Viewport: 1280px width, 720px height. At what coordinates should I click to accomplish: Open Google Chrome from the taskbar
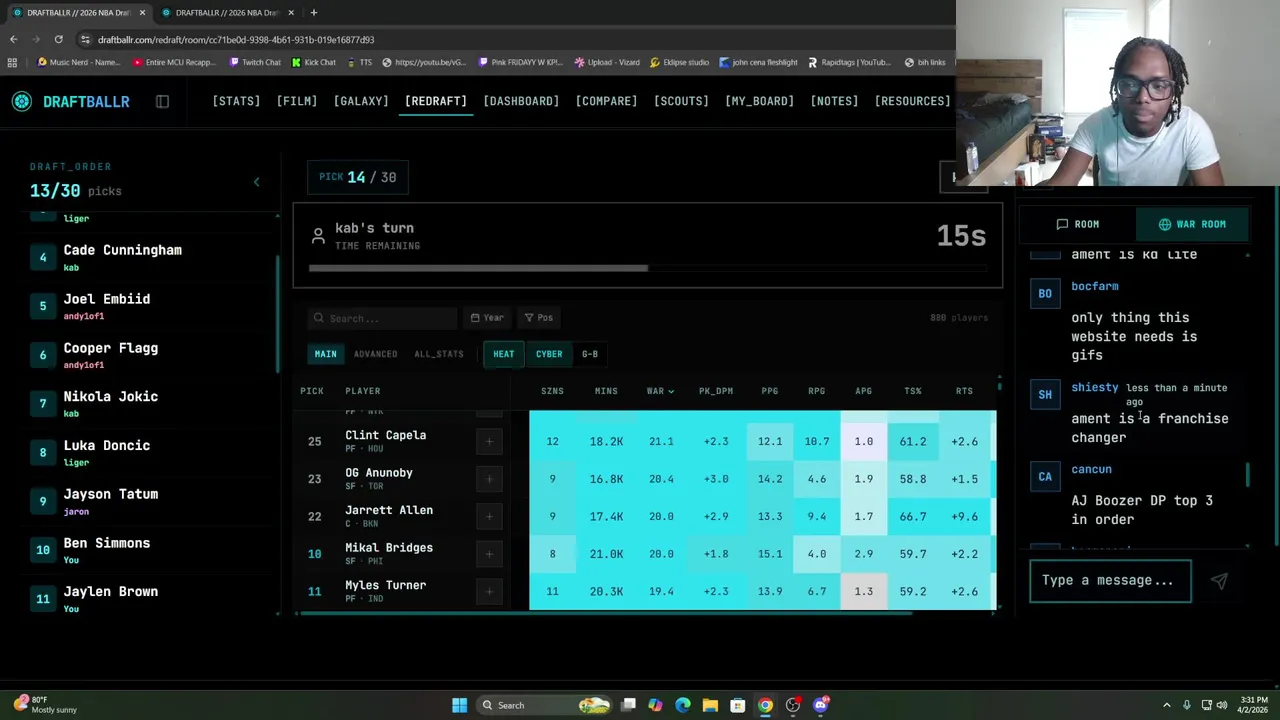[765, 705]
